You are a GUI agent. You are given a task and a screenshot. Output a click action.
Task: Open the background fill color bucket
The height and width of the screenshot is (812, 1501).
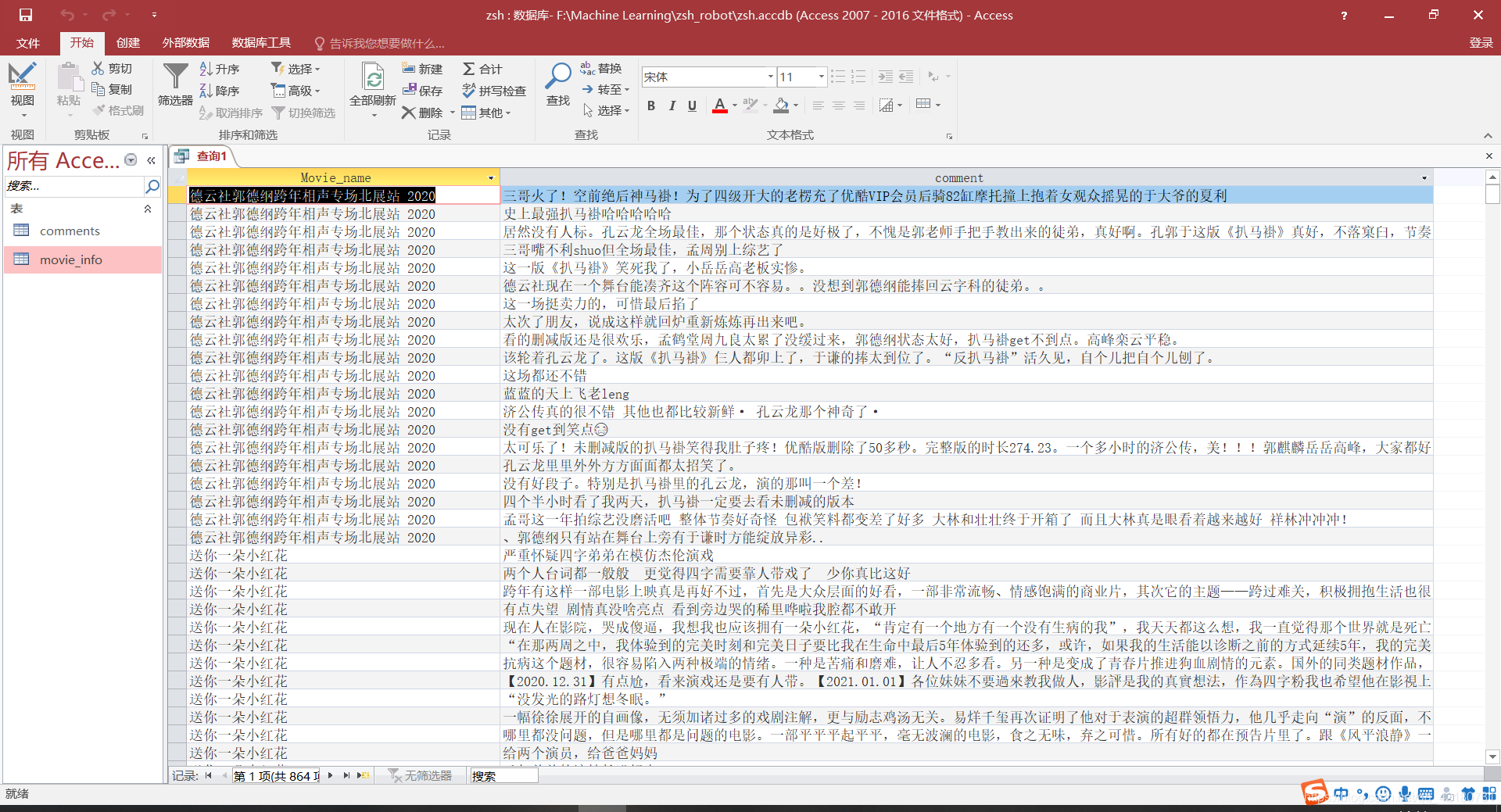pos(781,106)
